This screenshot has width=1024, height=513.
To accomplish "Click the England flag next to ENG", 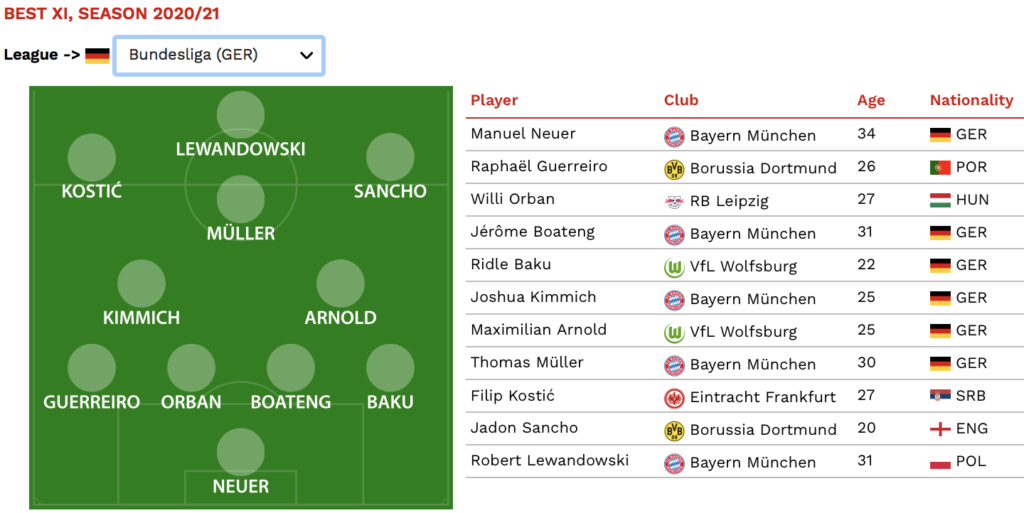I will click(940, 429).
